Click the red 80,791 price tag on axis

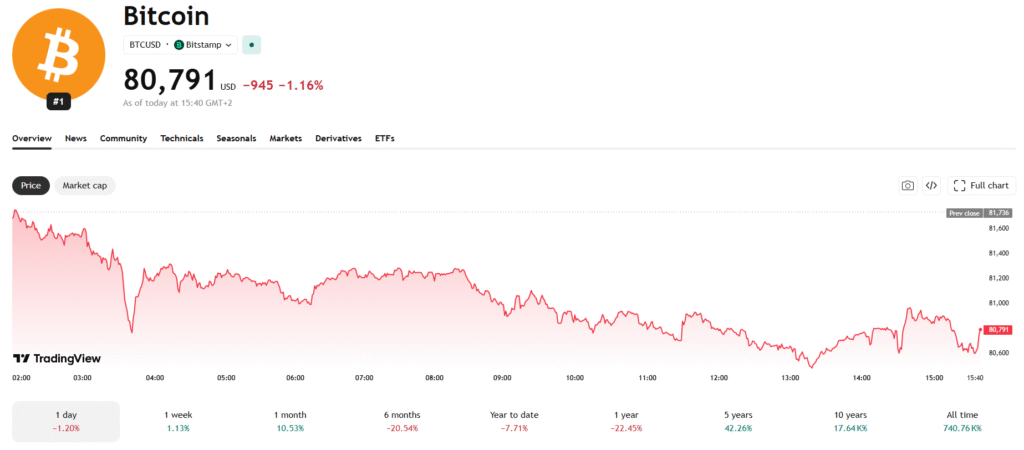pyautogui.click(x=999, y=330)
